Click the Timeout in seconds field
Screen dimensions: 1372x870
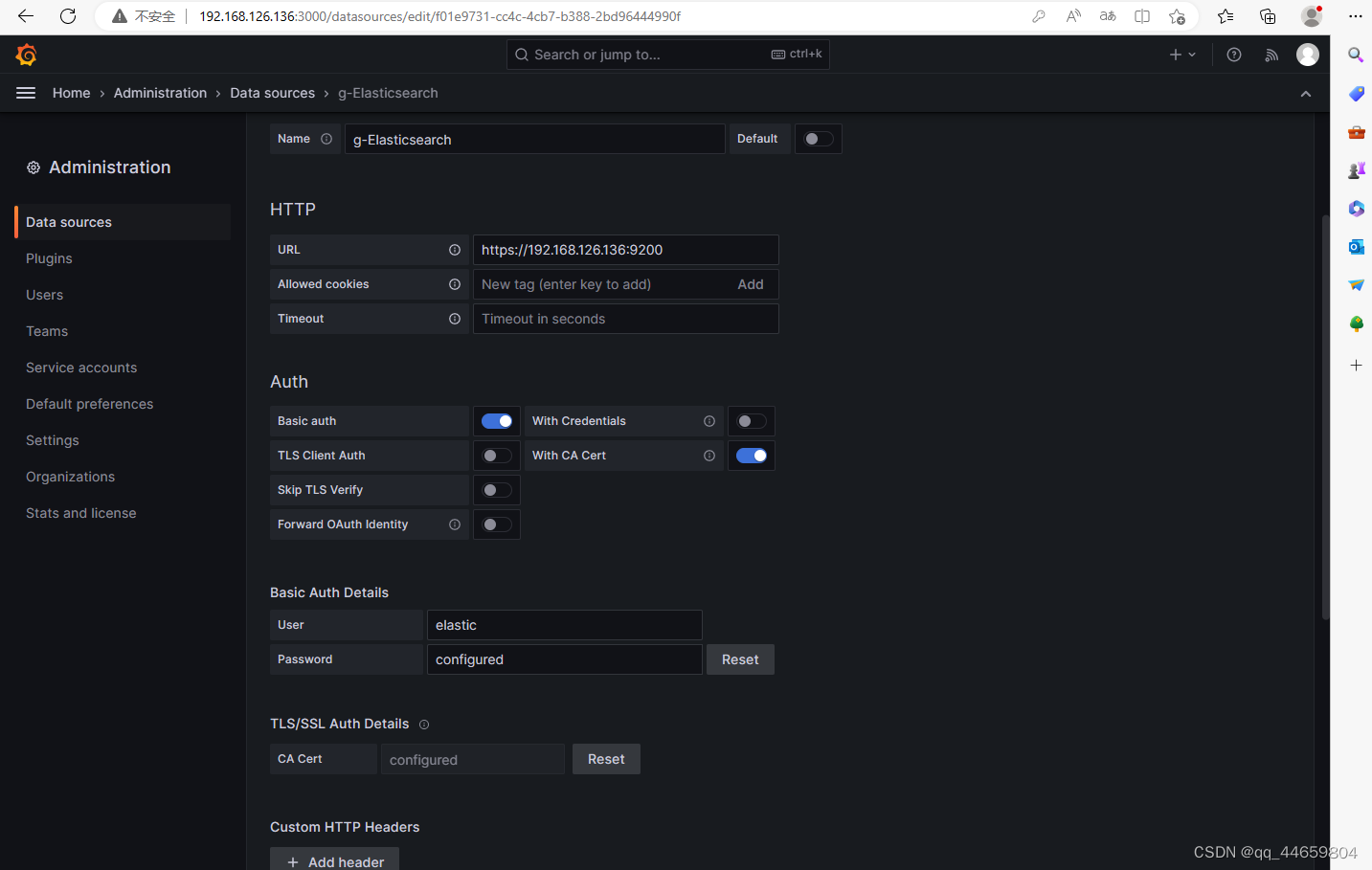pyautogui.click(x=626, y=319)
